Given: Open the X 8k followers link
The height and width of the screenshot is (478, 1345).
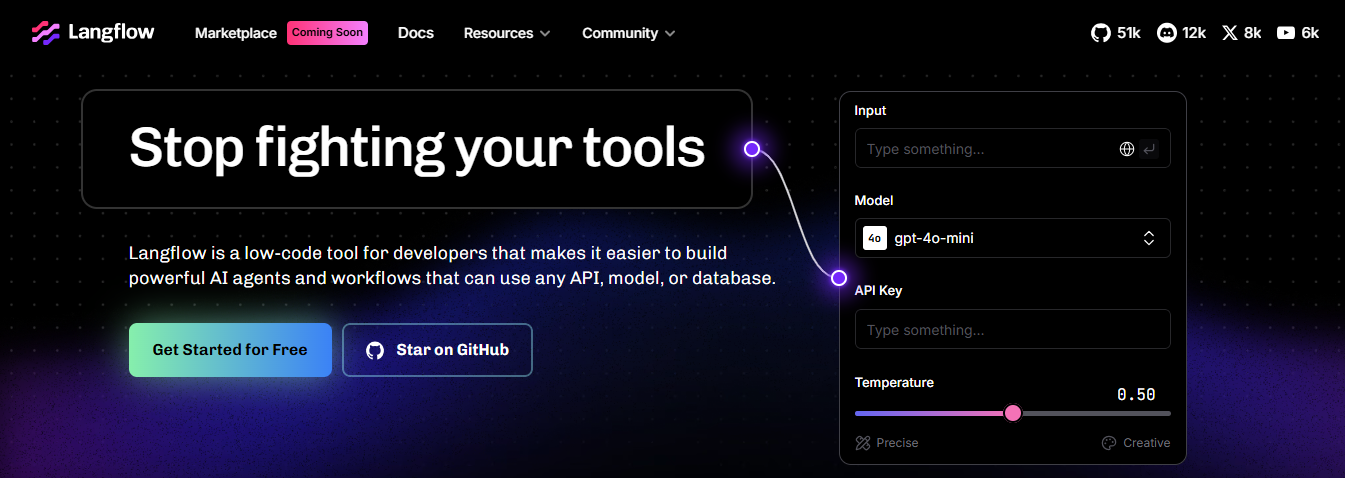Looking at the screenshot, I should tap(1241, 33).
